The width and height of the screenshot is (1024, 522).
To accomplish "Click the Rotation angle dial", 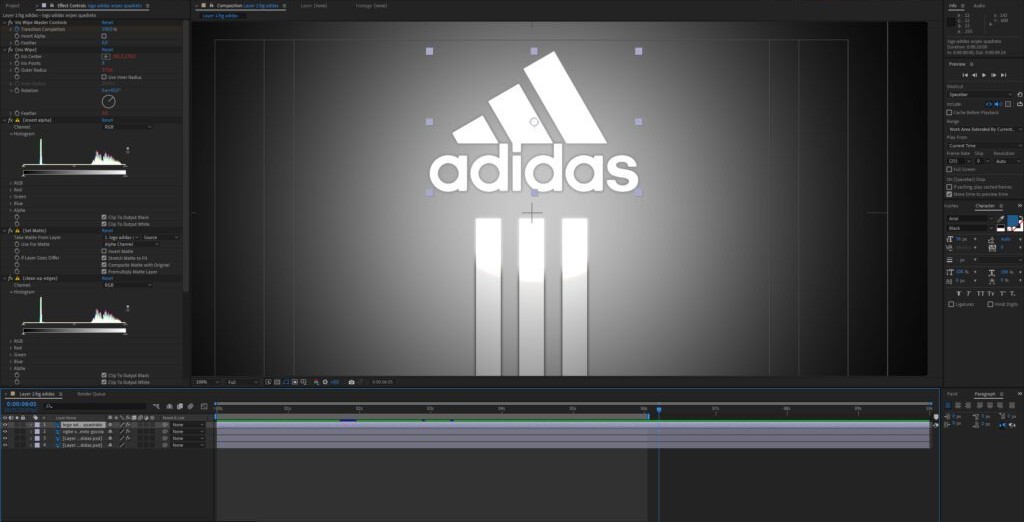I will (x=108, y=101).
